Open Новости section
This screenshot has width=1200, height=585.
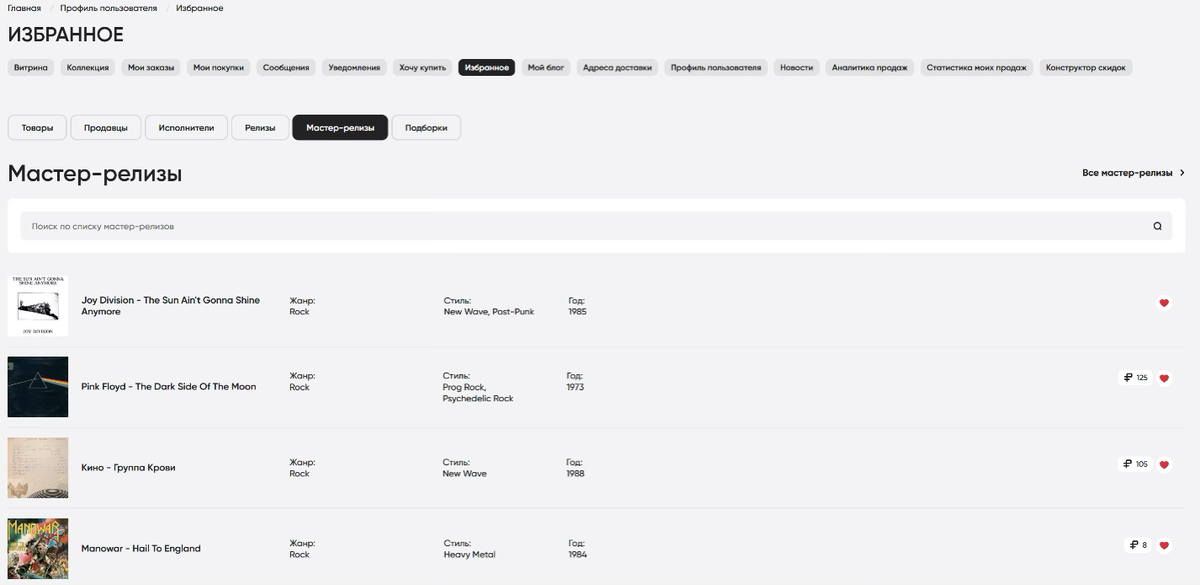click(x=796, y=68)
